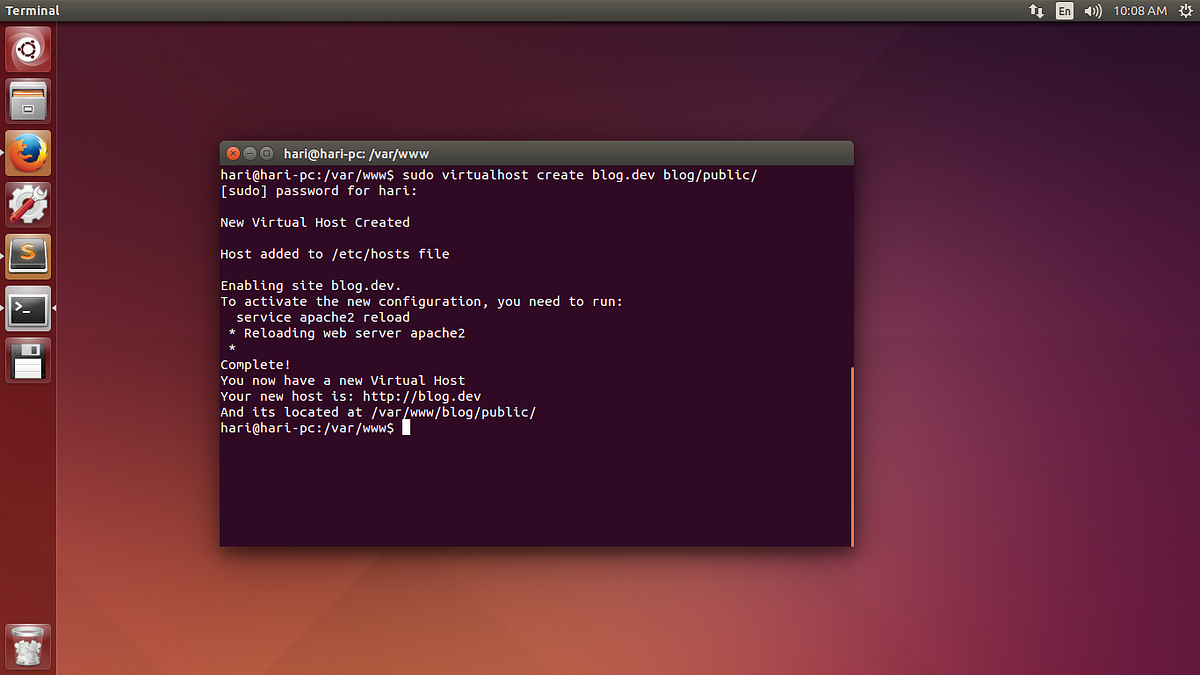Open the Ubuntu Dash home button

[27, 48]
